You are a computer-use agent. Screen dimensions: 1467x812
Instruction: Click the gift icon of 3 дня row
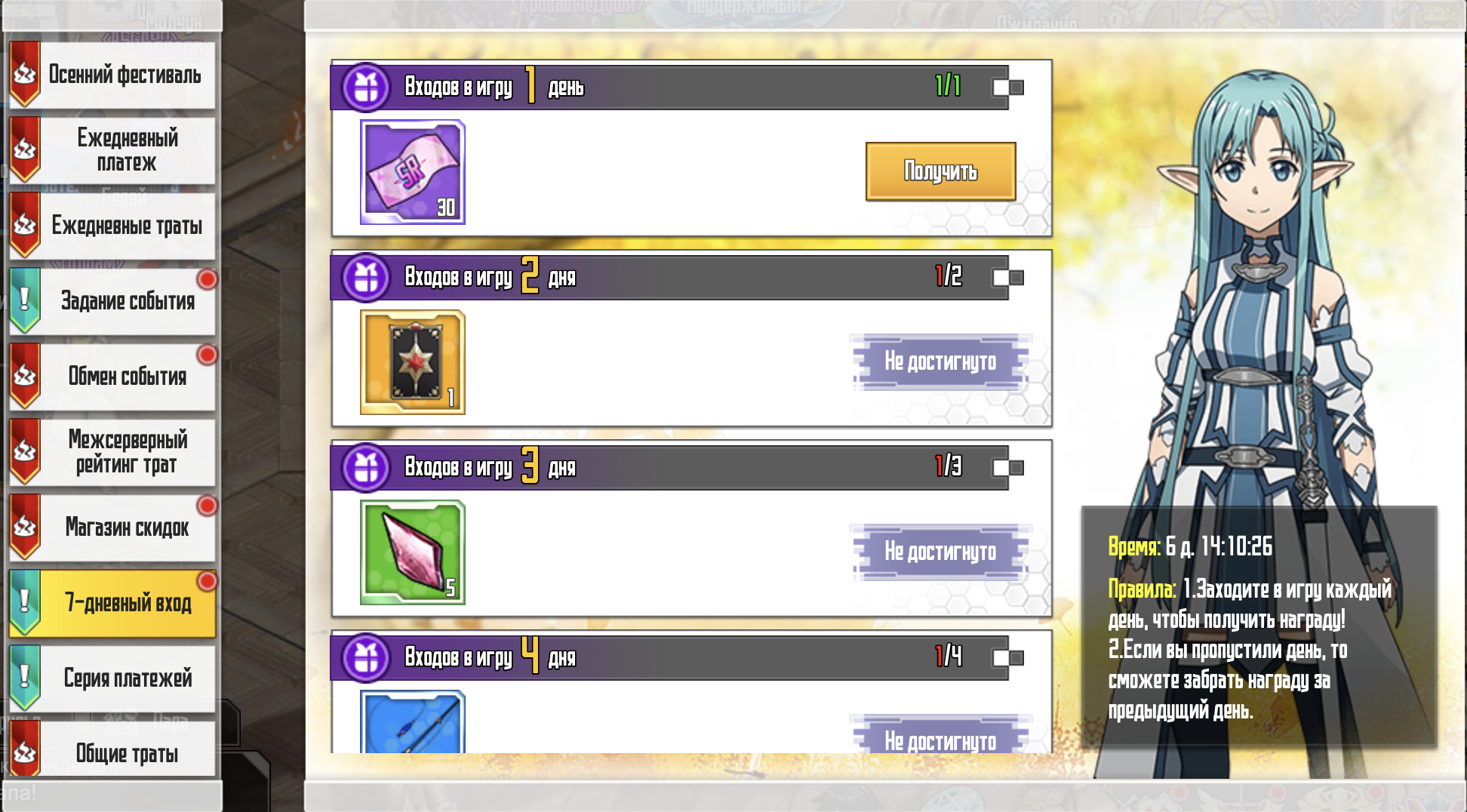[x=366, y=468]
